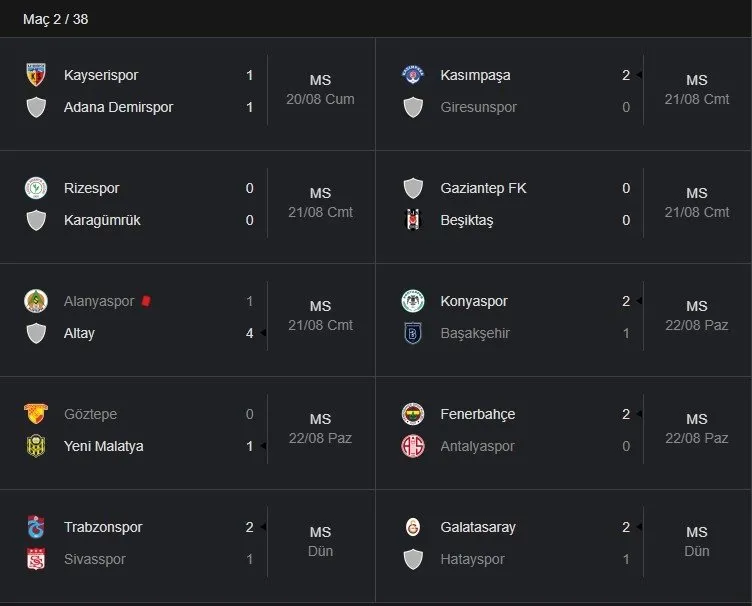This screenshot has width=752, height=606.
Task: Click the Kayserispor club crest
Action: tap(36, 75)
